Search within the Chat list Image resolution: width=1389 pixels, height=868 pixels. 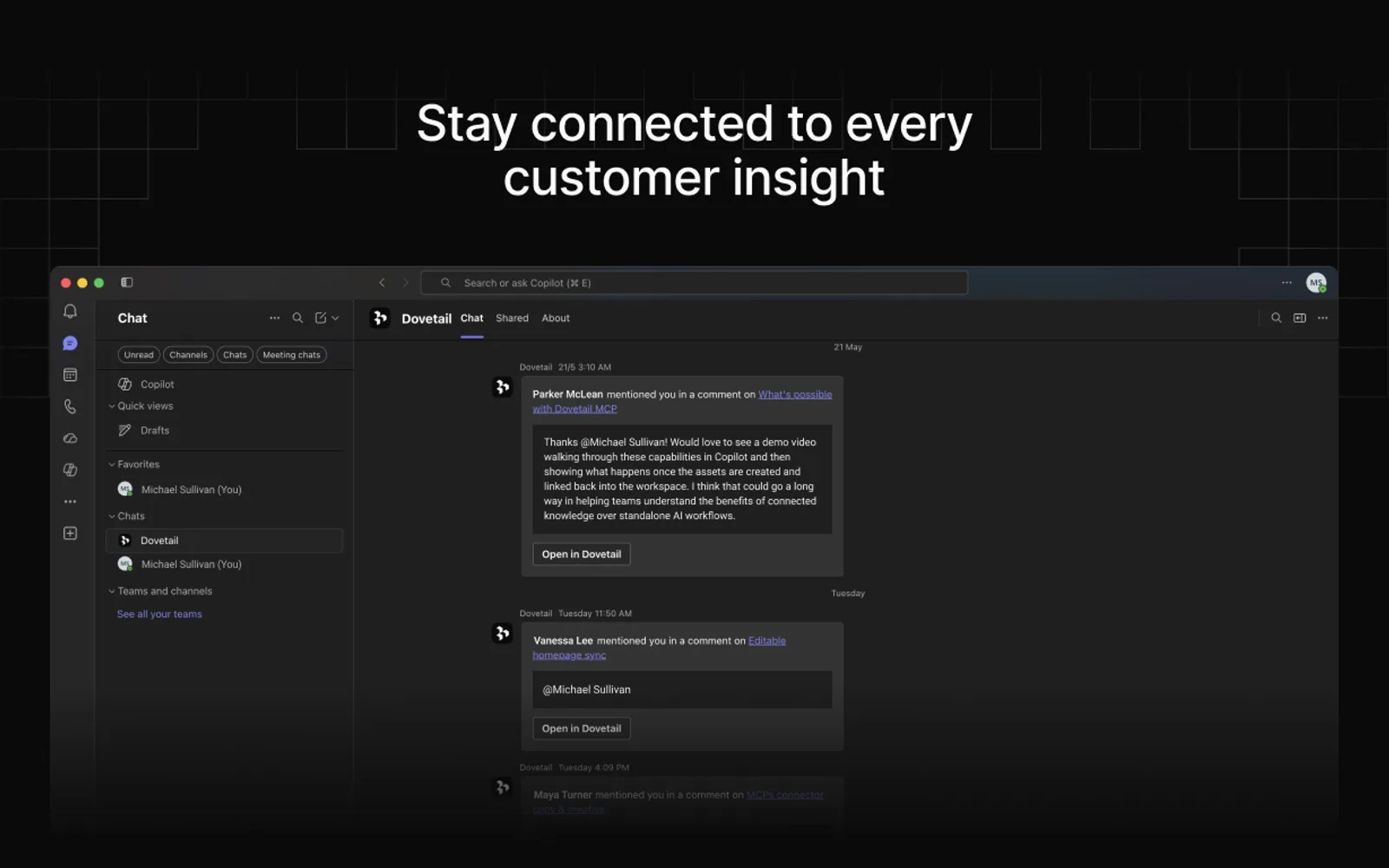tap(298, 318)
